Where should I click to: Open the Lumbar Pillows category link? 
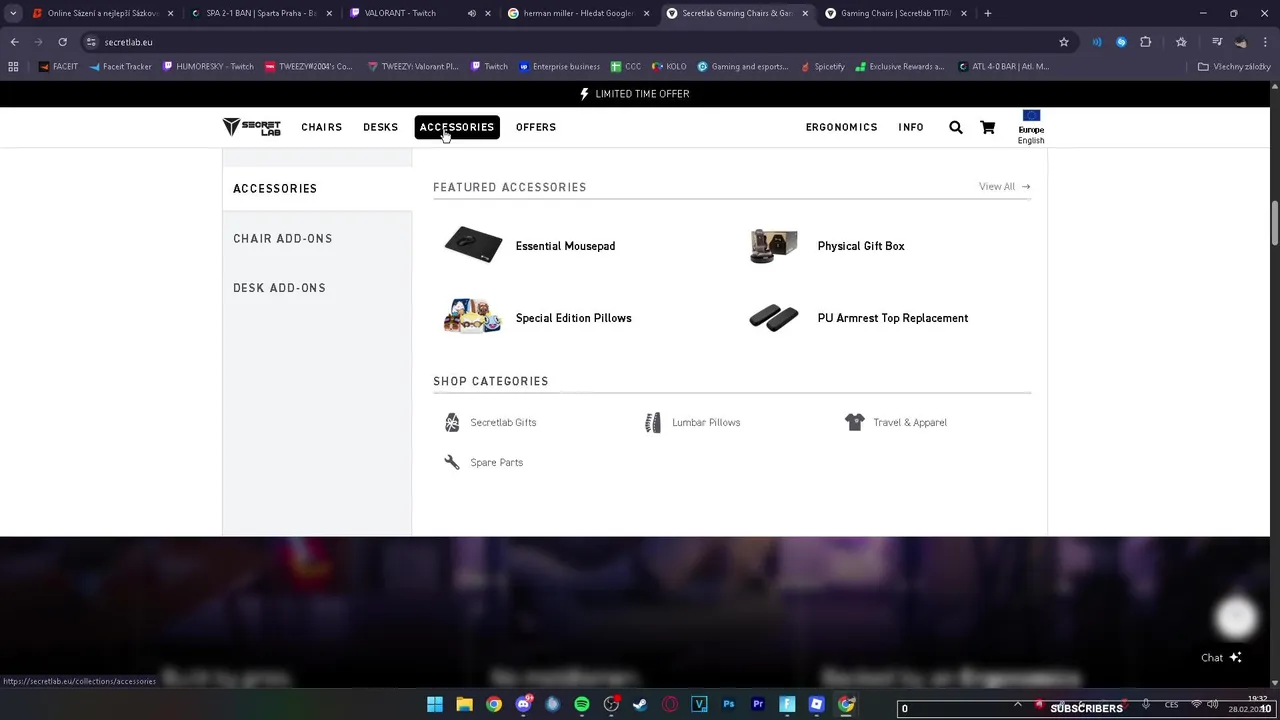pos(706,423)
